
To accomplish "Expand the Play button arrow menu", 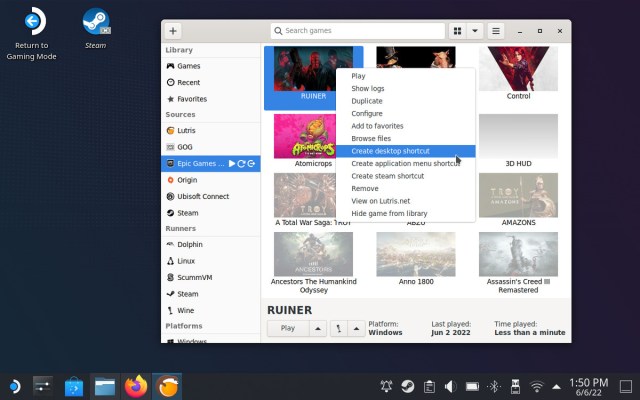I will click(318, 328).
